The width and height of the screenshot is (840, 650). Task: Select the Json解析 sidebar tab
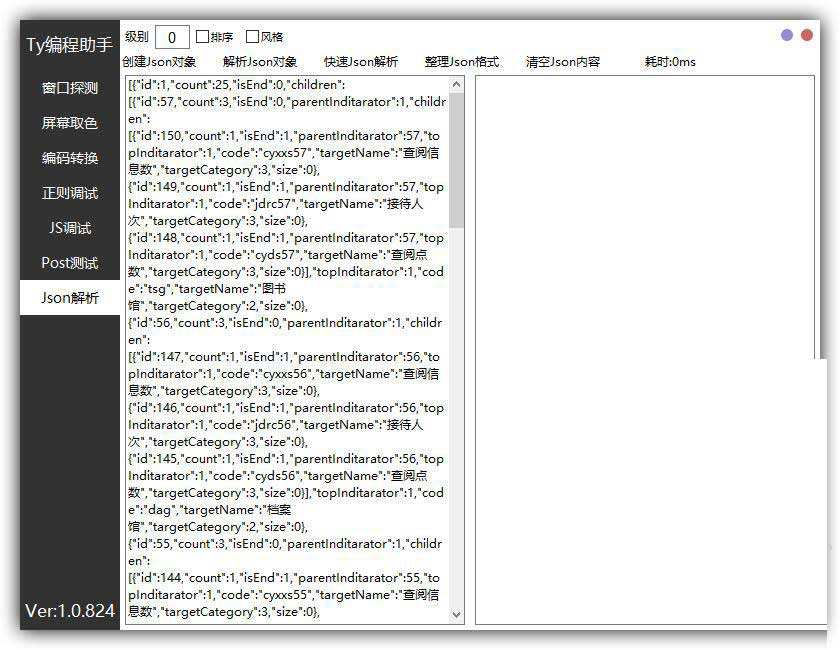pyautogui.click(x=70, y=297)
